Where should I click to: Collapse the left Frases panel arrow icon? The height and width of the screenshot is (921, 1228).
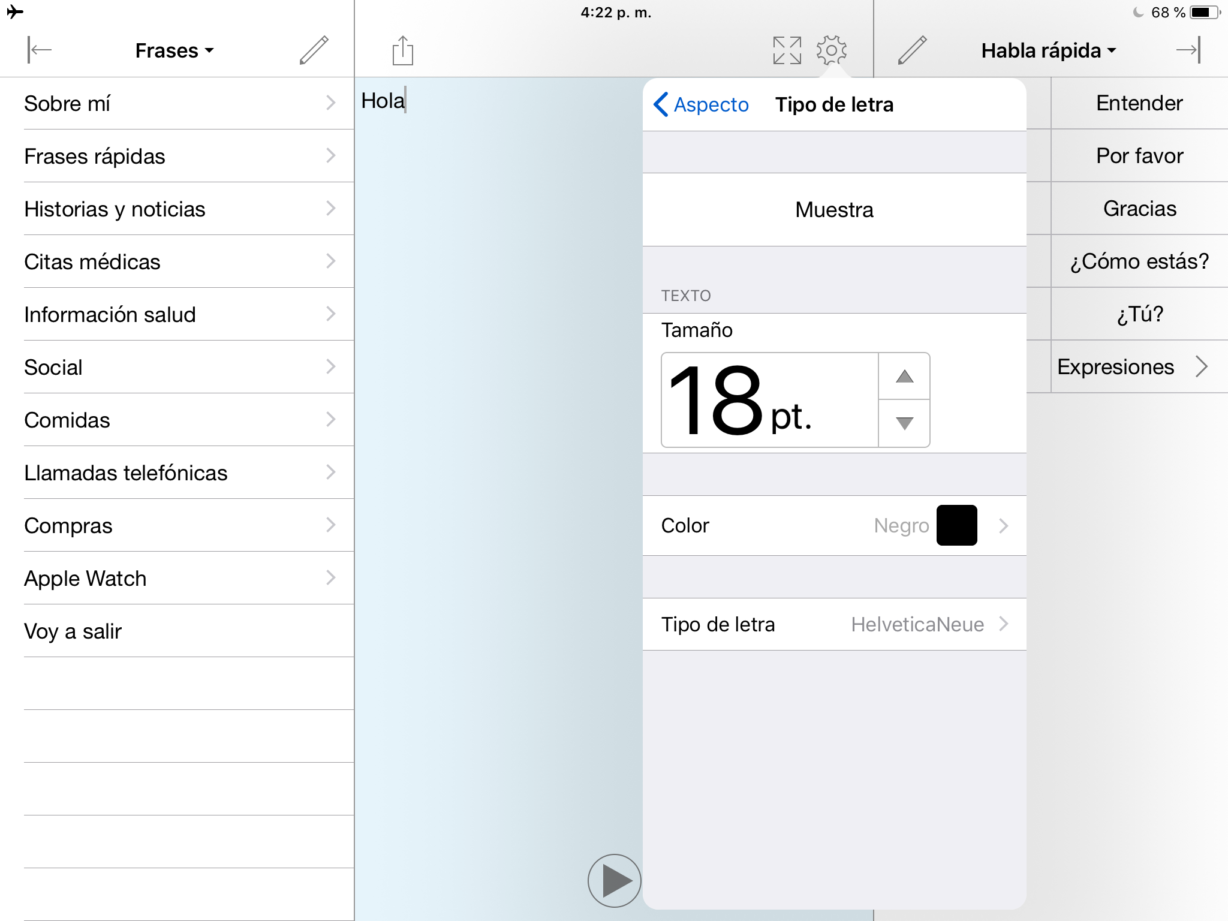40,50
